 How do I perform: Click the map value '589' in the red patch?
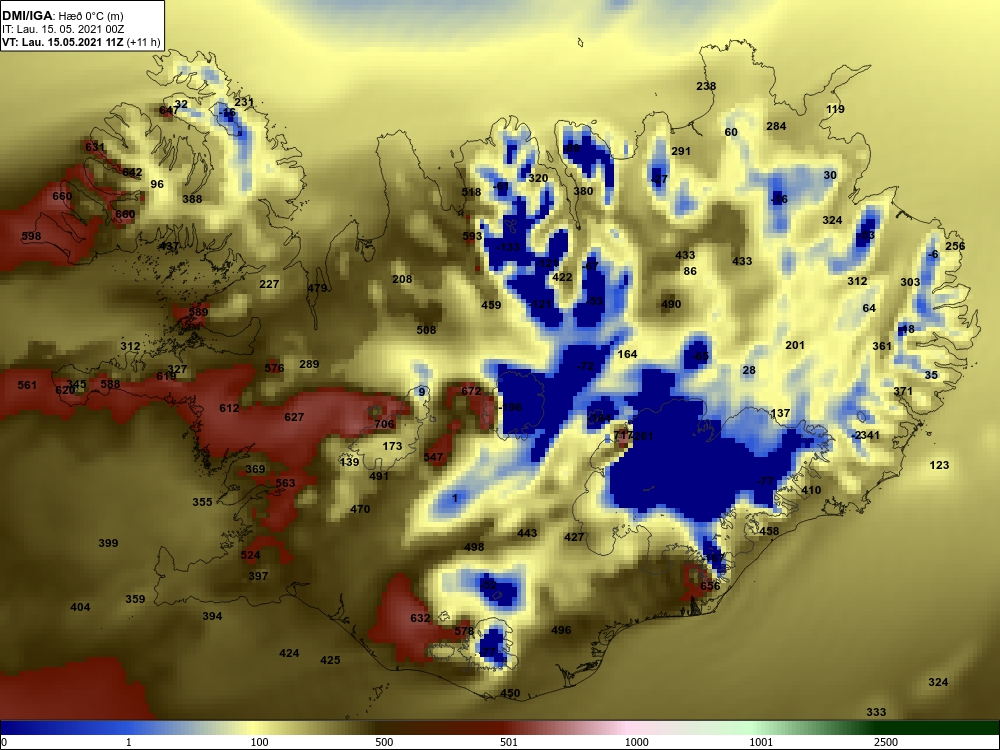click(198, 312)
